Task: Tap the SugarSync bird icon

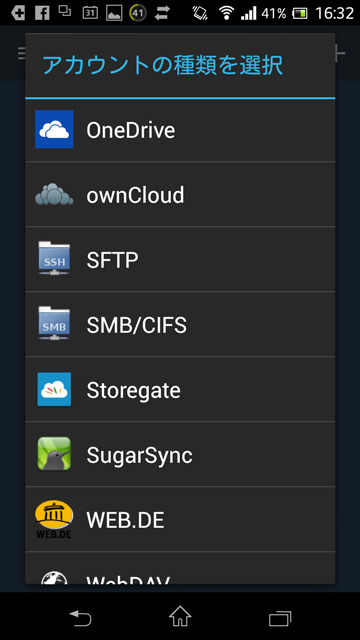Action: point(54,454)
